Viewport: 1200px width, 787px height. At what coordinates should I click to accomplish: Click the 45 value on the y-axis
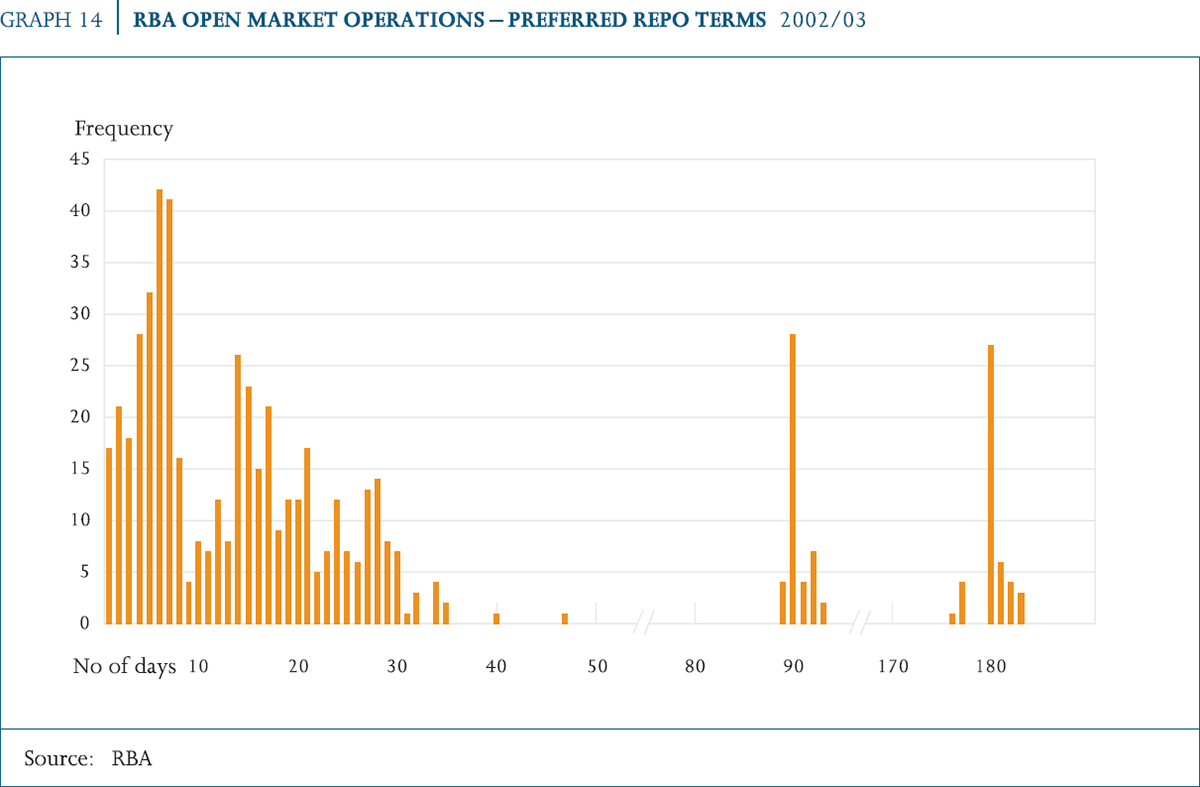tap(80, 159)
